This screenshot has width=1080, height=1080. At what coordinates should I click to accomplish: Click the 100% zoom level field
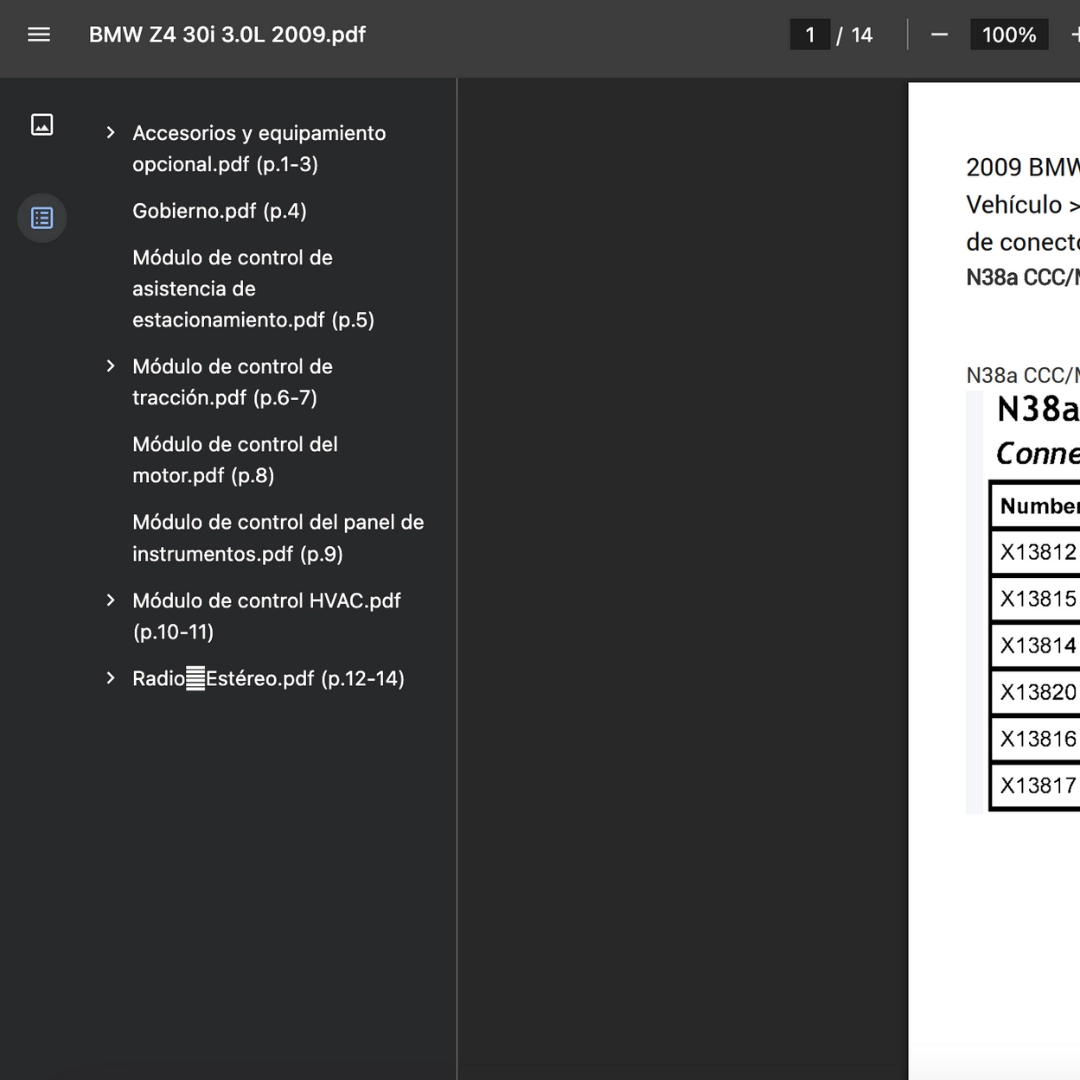1009,34
